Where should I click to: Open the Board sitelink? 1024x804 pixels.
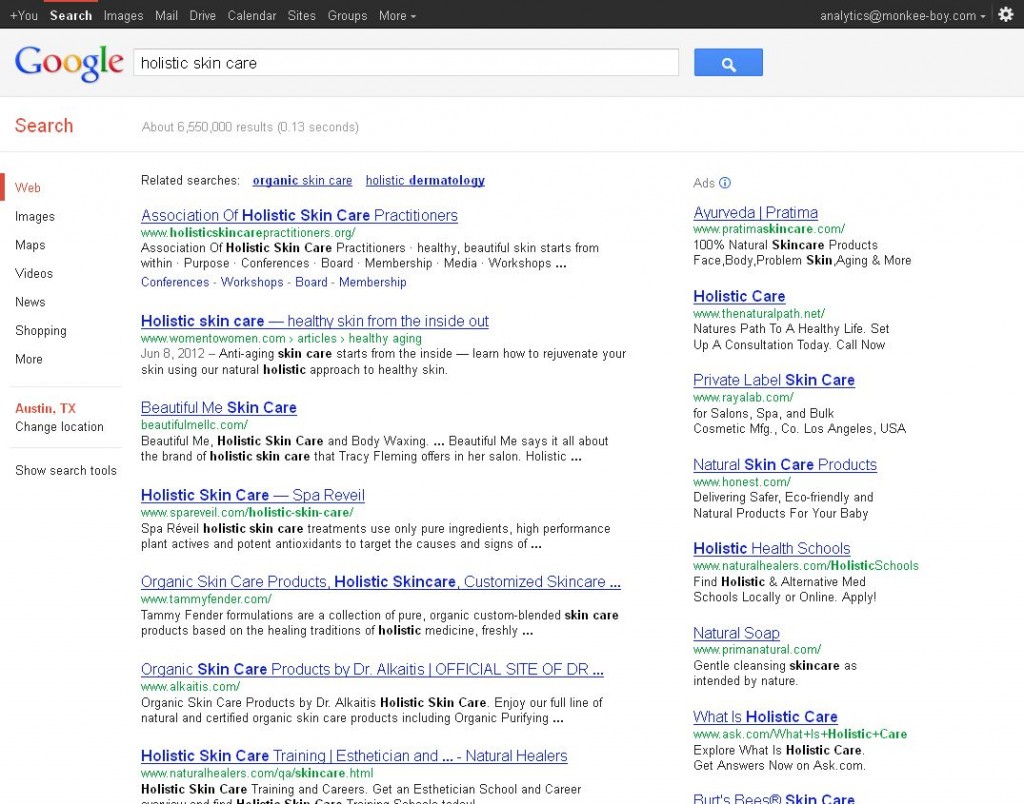312,282
